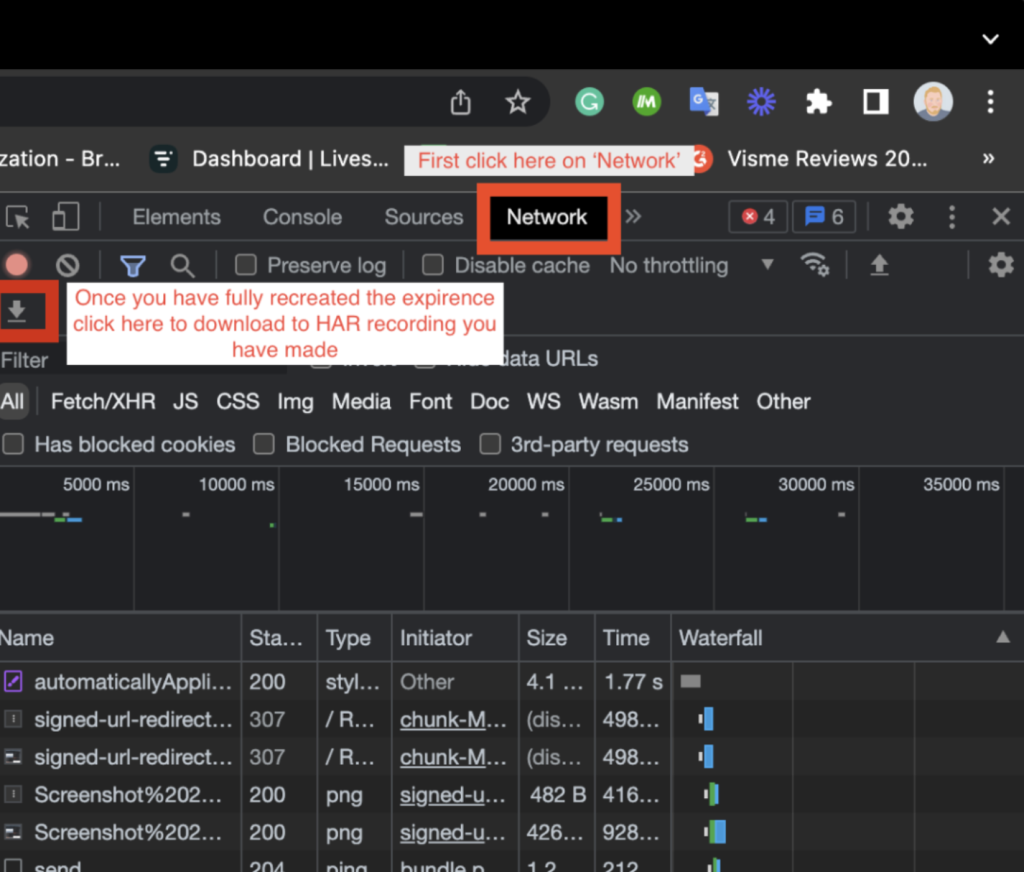Viewport: 1024px width, 872px height.
Task: Select the Fetch/XHR request filter tab
Action: [102, 401]
